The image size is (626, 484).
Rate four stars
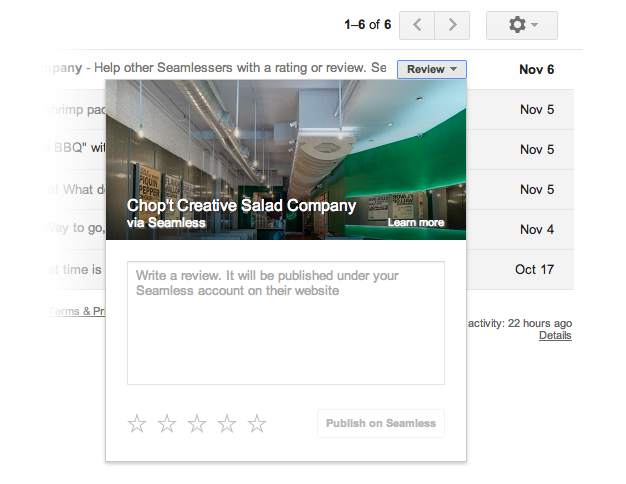click(x=227, y=424)
